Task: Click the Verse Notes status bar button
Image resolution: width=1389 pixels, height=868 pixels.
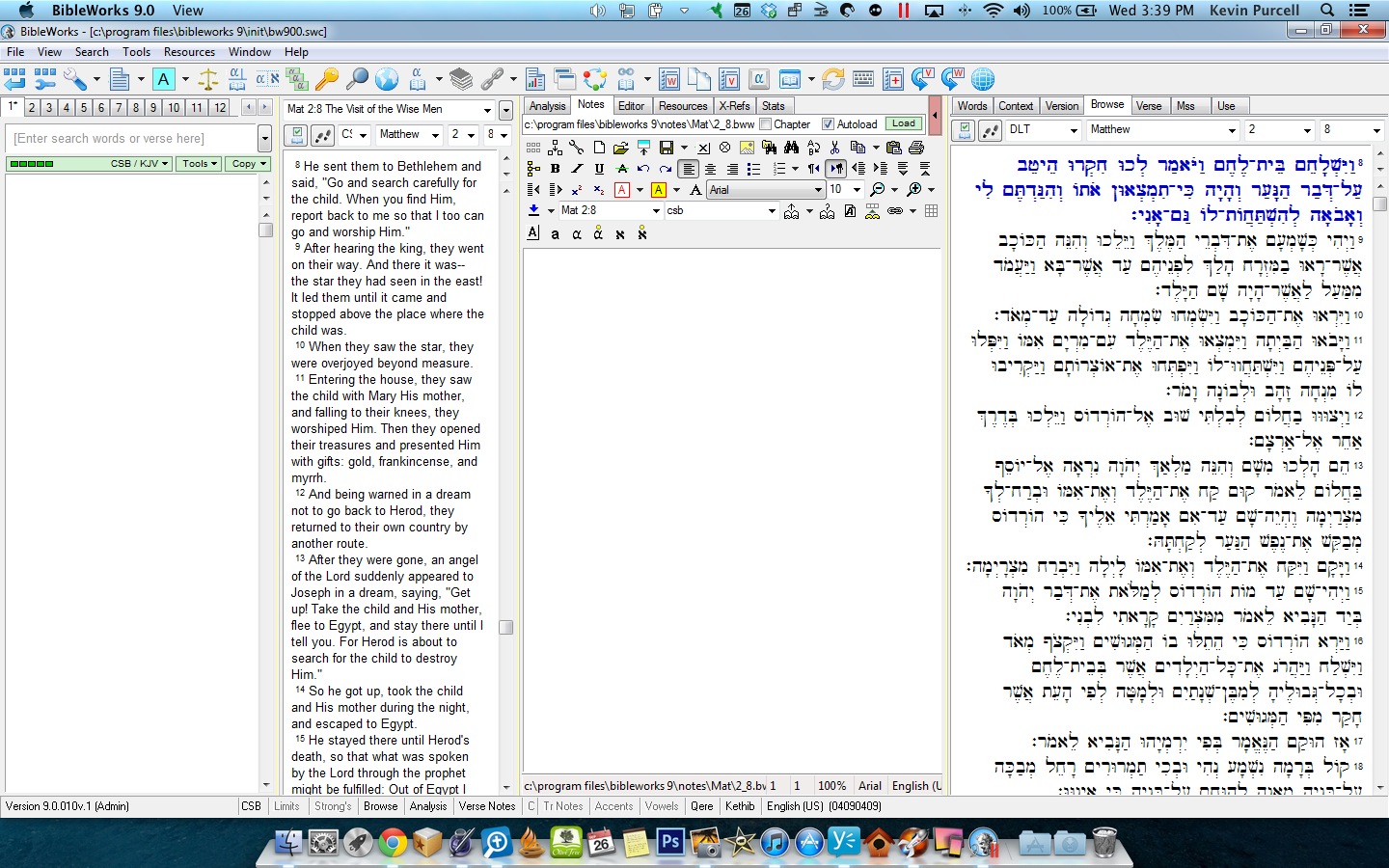Action: pos(487,806)
